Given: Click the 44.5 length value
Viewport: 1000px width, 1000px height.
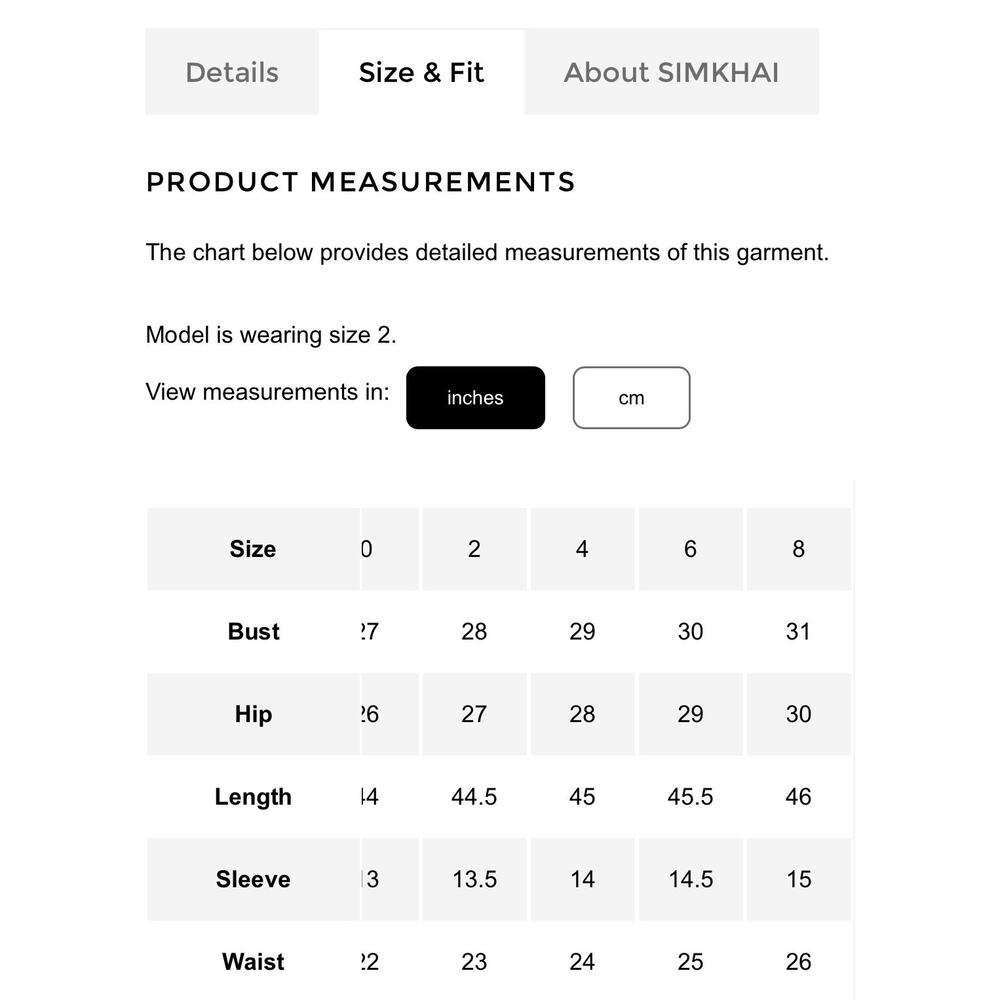Looking at the screenshot, I should coord(474,797).
